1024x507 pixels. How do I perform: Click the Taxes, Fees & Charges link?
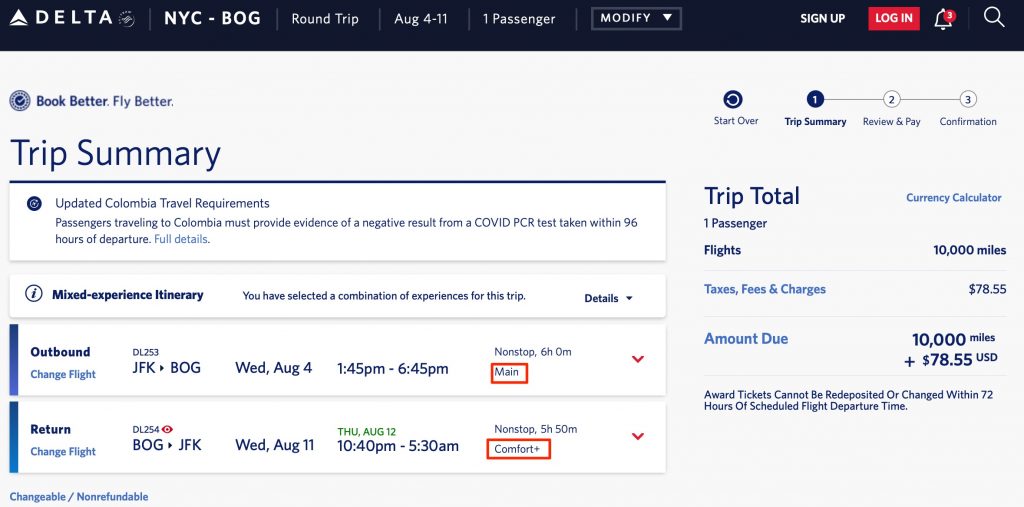765,289
